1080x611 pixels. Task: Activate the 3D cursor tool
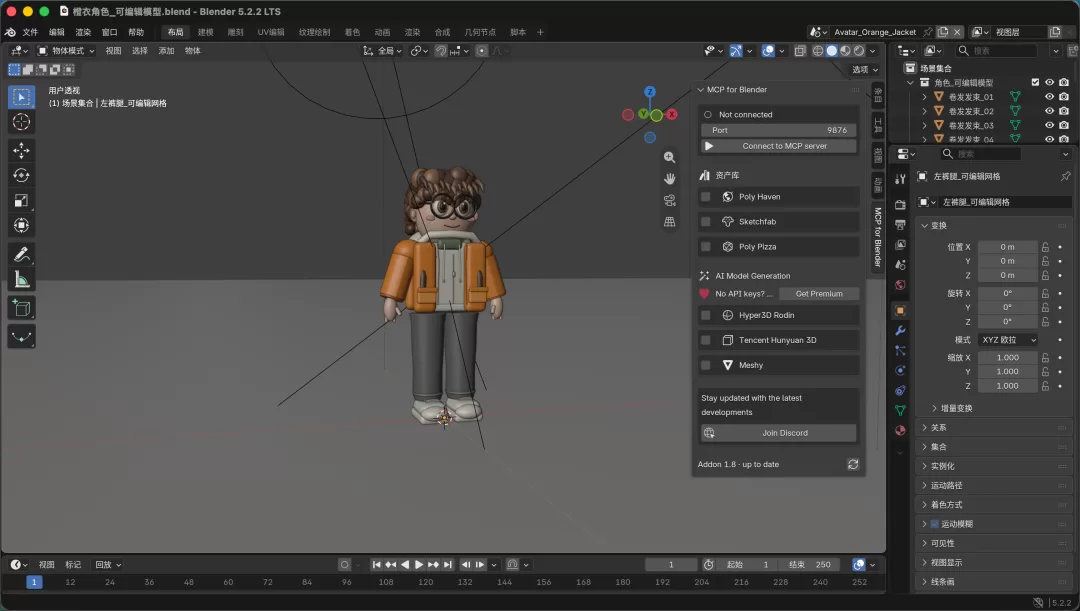(21, 122)
